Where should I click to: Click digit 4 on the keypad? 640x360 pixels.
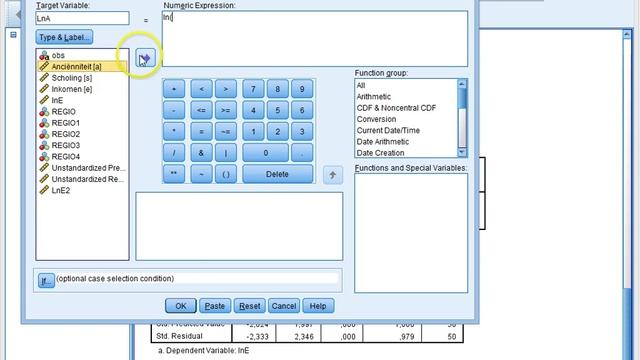coord(253,110)
